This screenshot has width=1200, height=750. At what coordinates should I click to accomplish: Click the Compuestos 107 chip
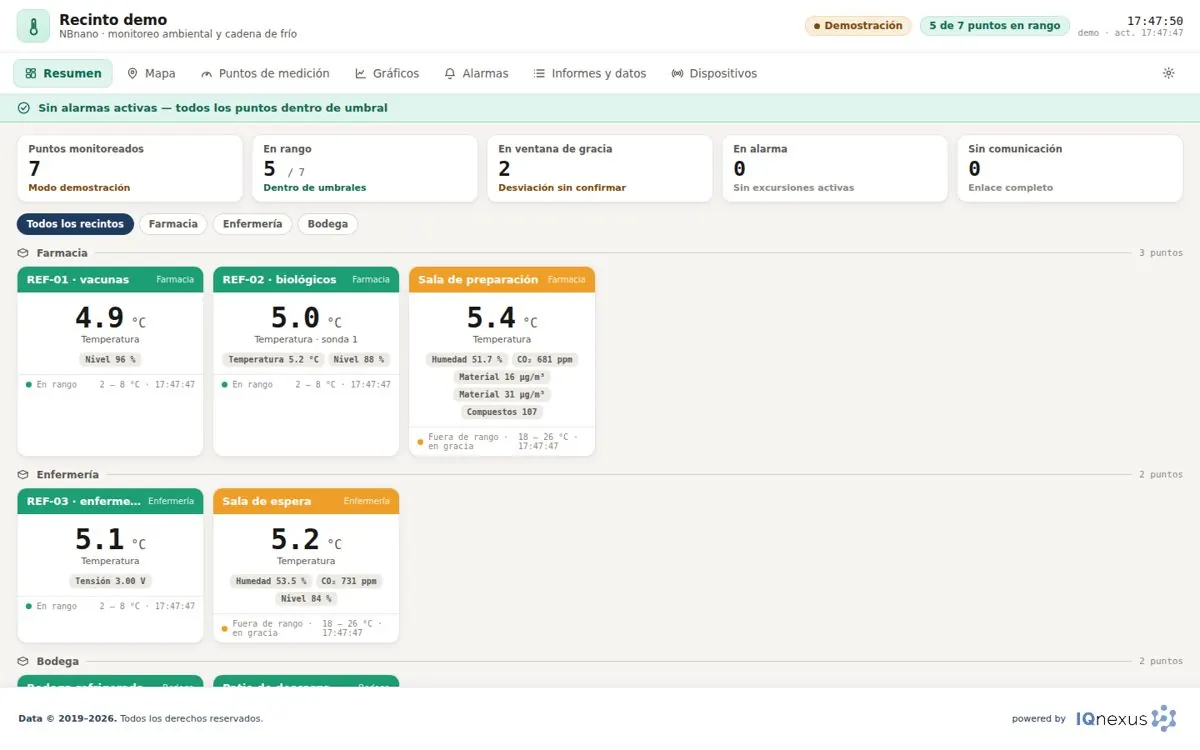point(502,412)
